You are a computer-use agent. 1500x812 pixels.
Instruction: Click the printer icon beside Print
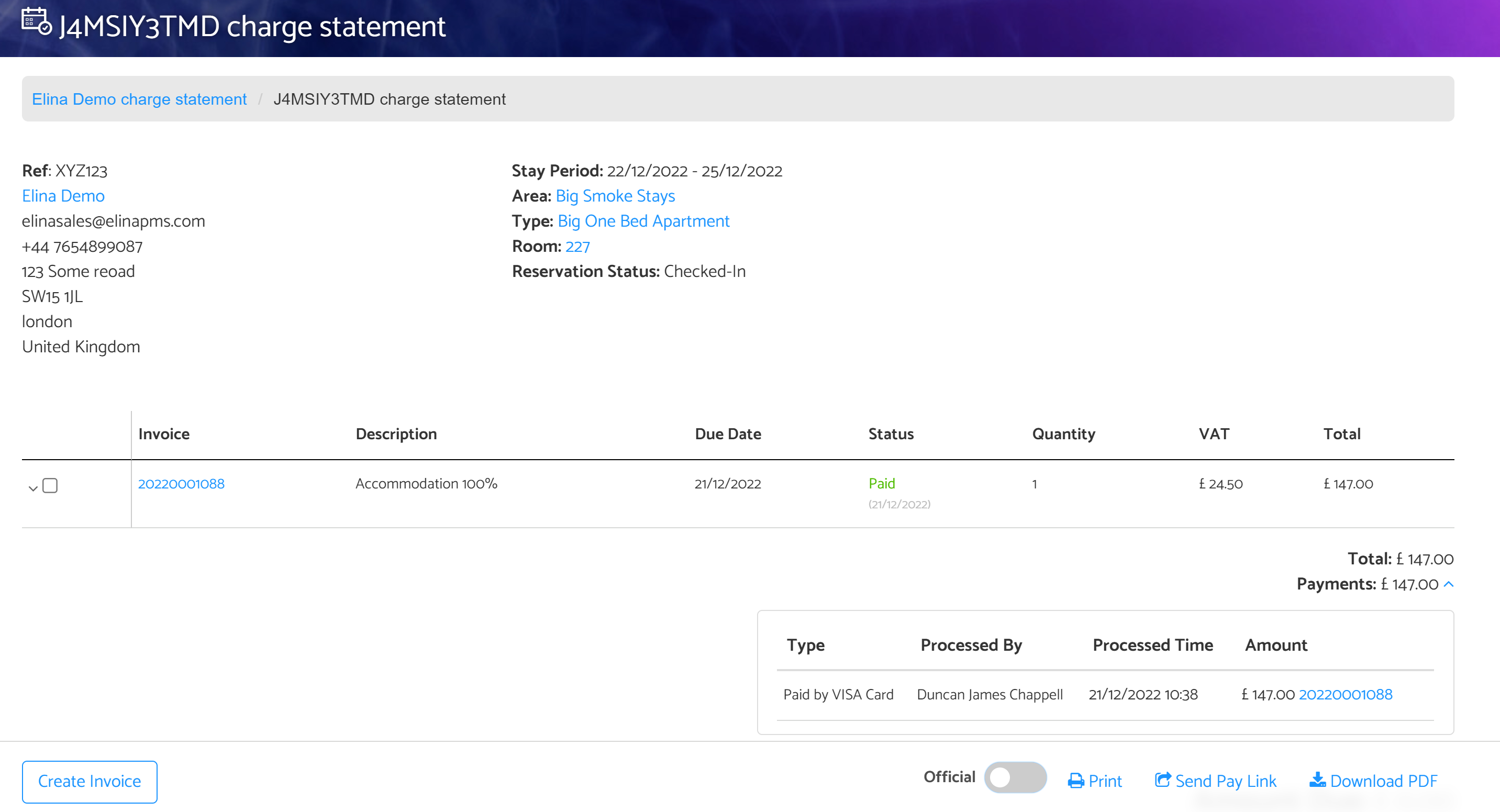[1075, 781]
